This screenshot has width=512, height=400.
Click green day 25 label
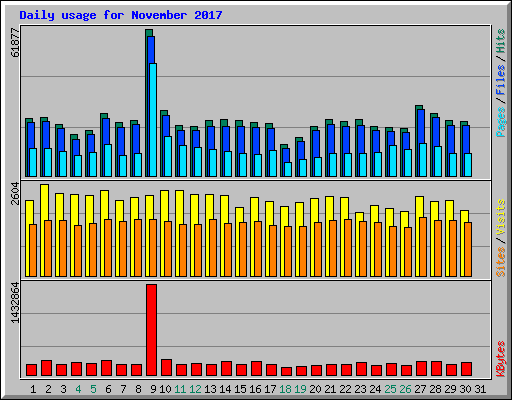390,389
